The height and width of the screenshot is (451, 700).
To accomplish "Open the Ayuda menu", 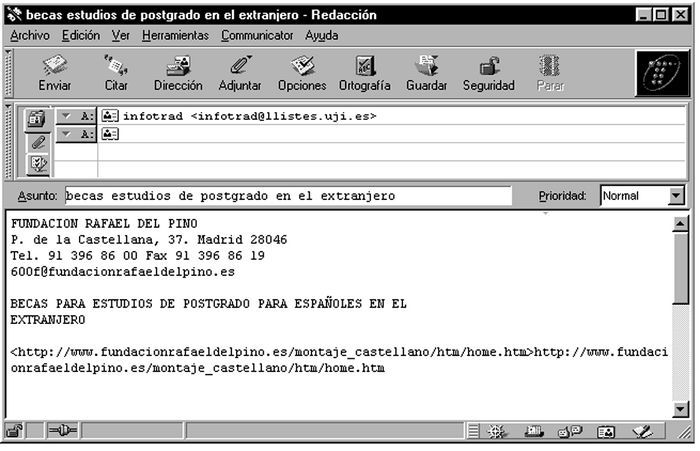I will point(321,35).
